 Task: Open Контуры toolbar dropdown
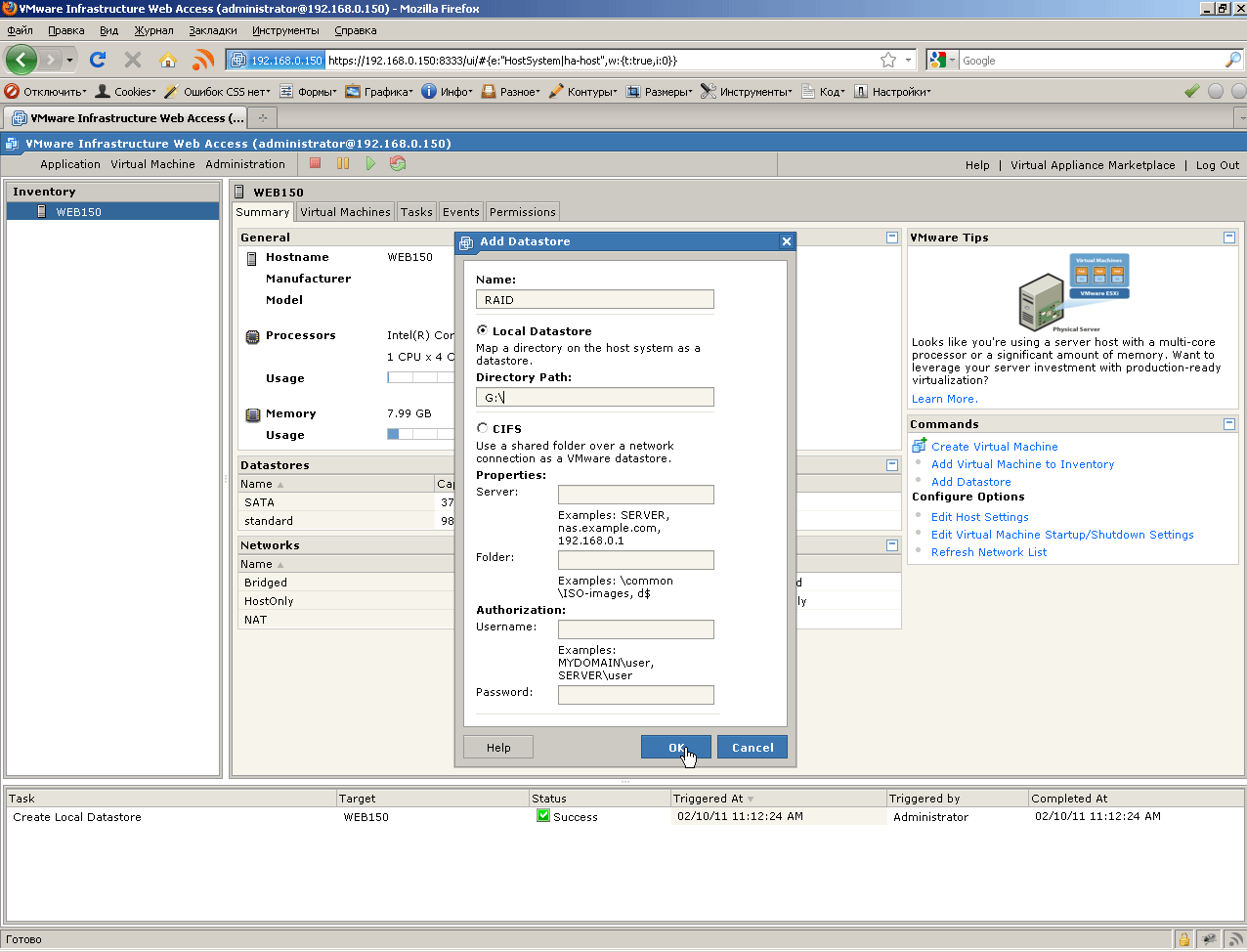click(582, 91)
